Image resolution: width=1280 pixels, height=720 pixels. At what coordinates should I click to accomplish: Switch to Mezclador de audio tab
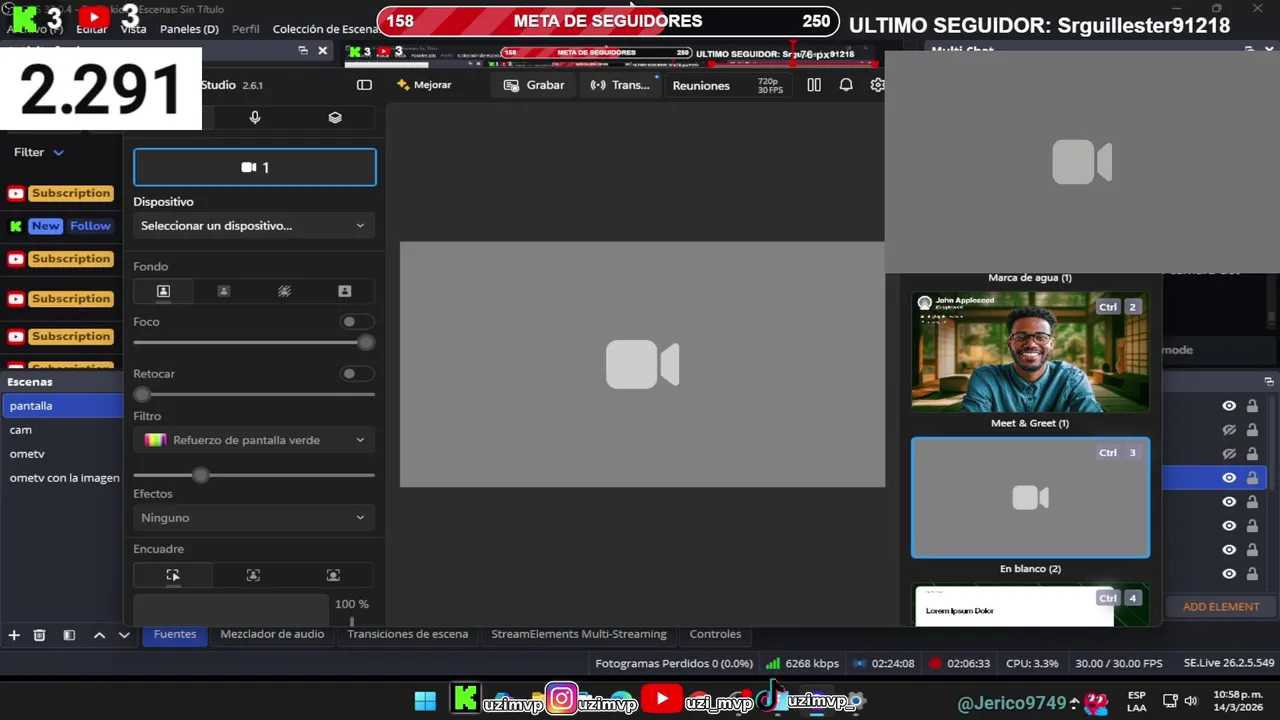[272, 634]
